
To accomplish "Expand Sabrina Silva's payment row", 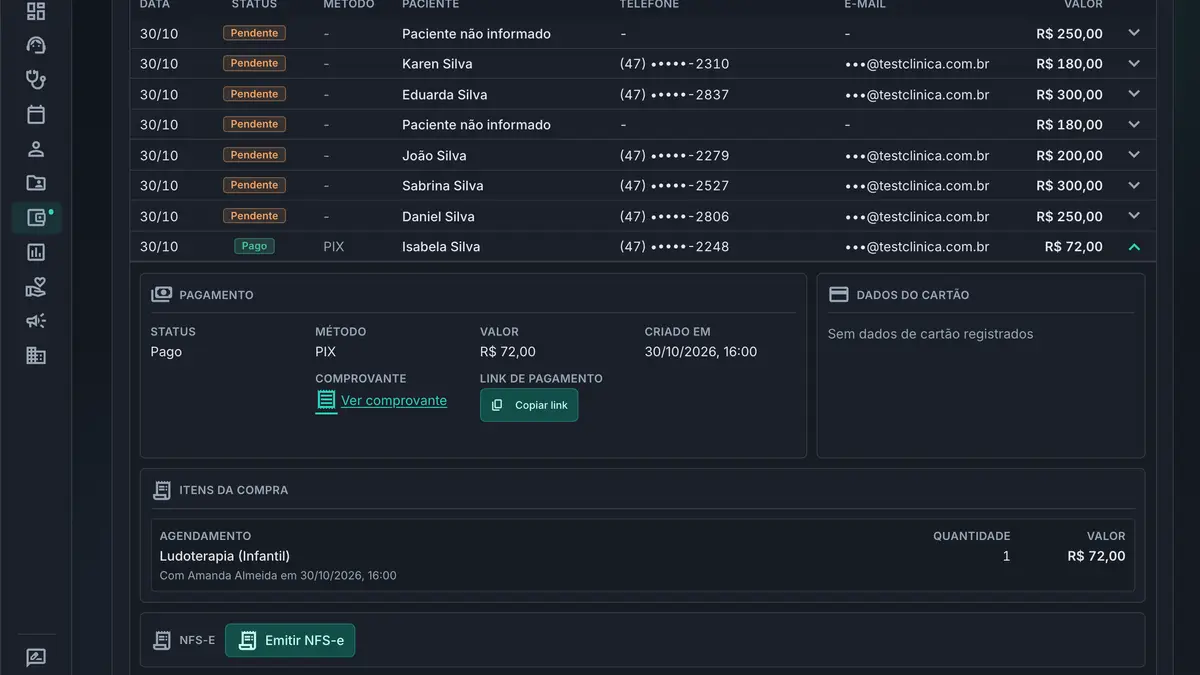I will pyautogui.click(x=1134, y=185).
